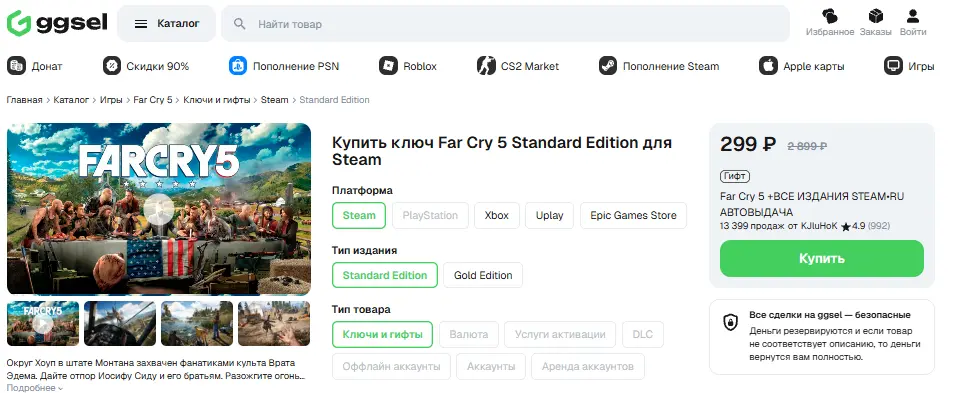953x393 pixels.
Task: Open Пополнение PSN menu item
Action: pos(296,66)
